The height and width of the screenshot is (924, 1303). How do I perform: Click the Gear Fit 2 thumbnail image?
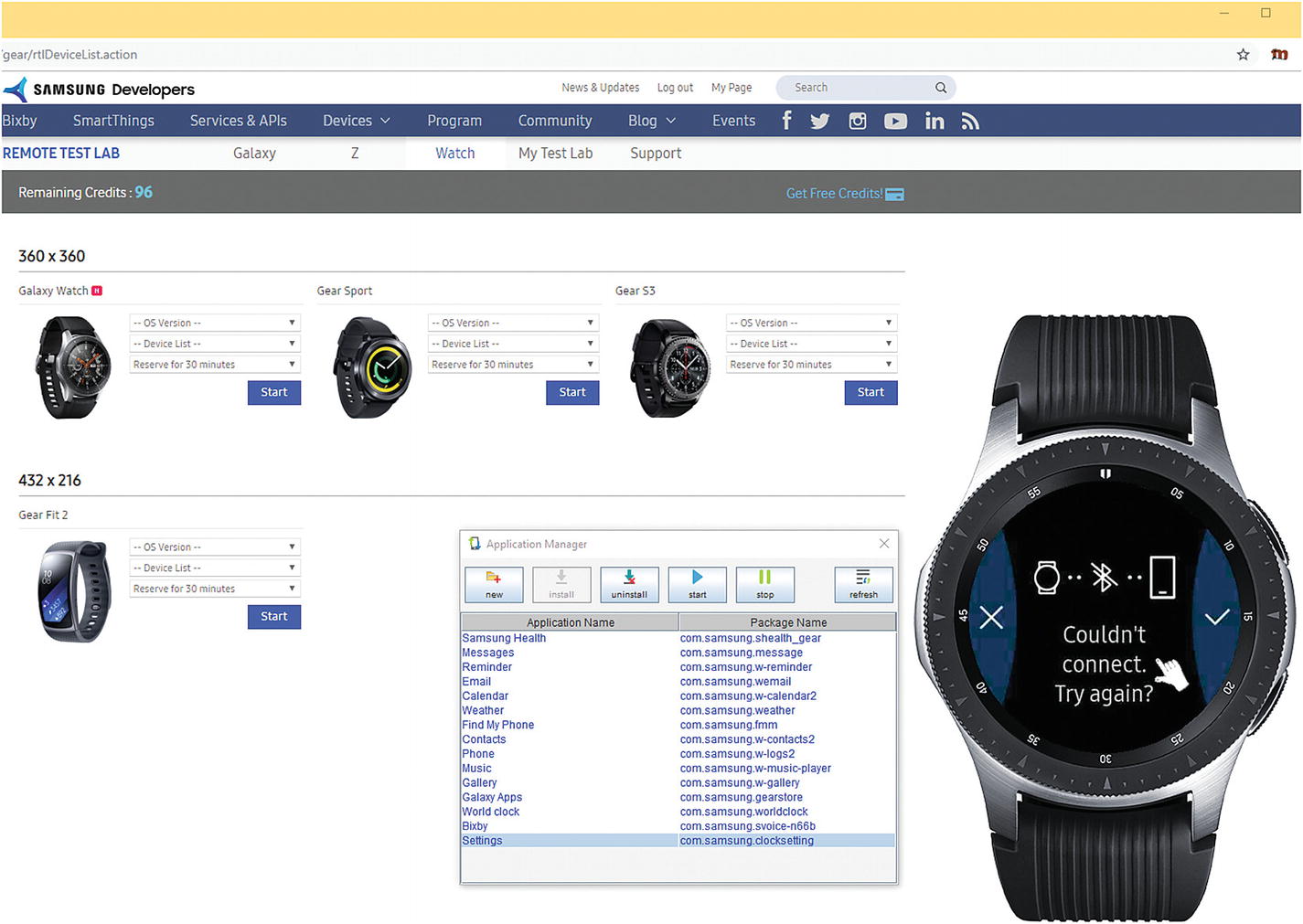pyautogui.click(x=74, y=591)
